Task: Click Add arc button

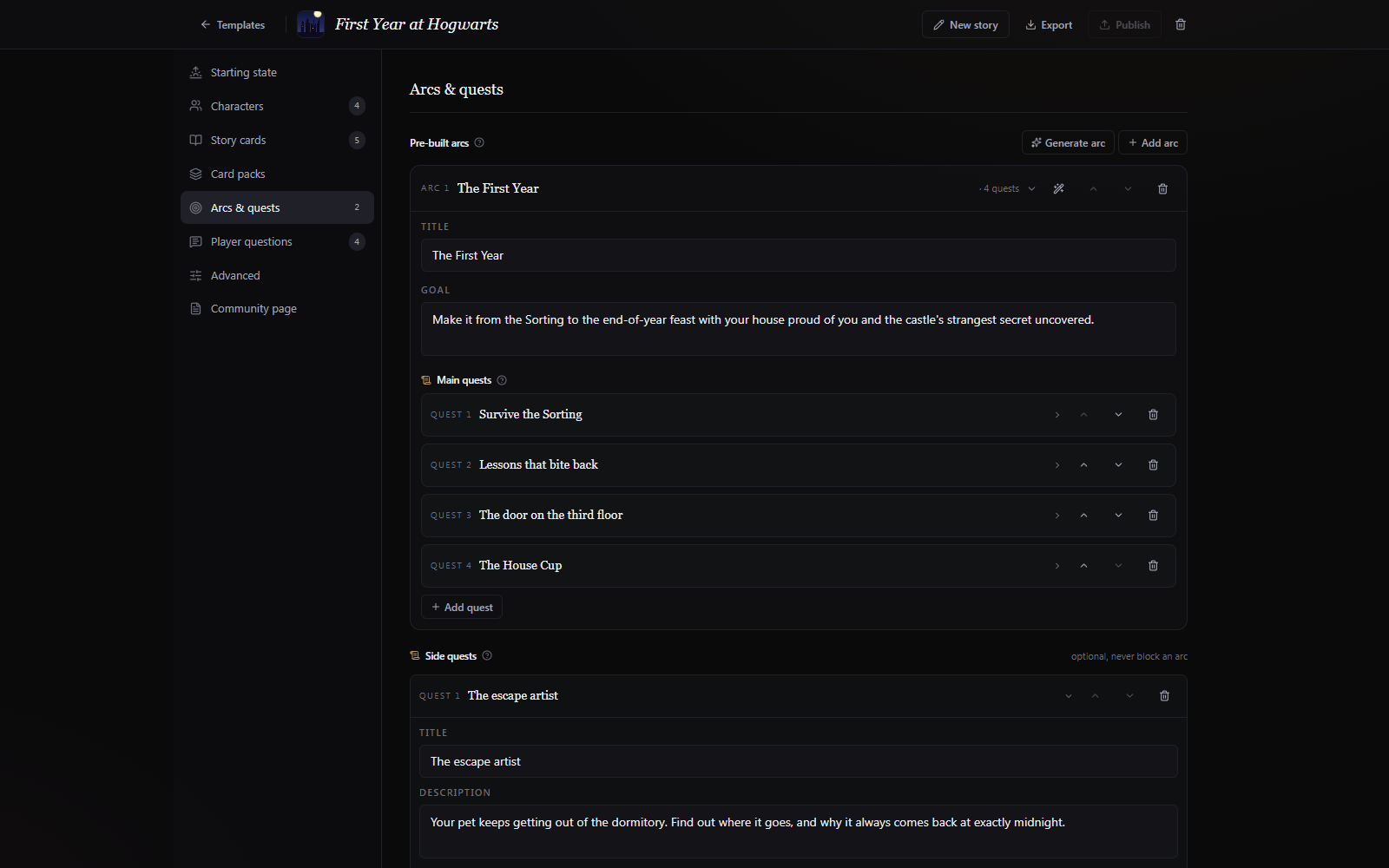Action: pos(1153,142)
